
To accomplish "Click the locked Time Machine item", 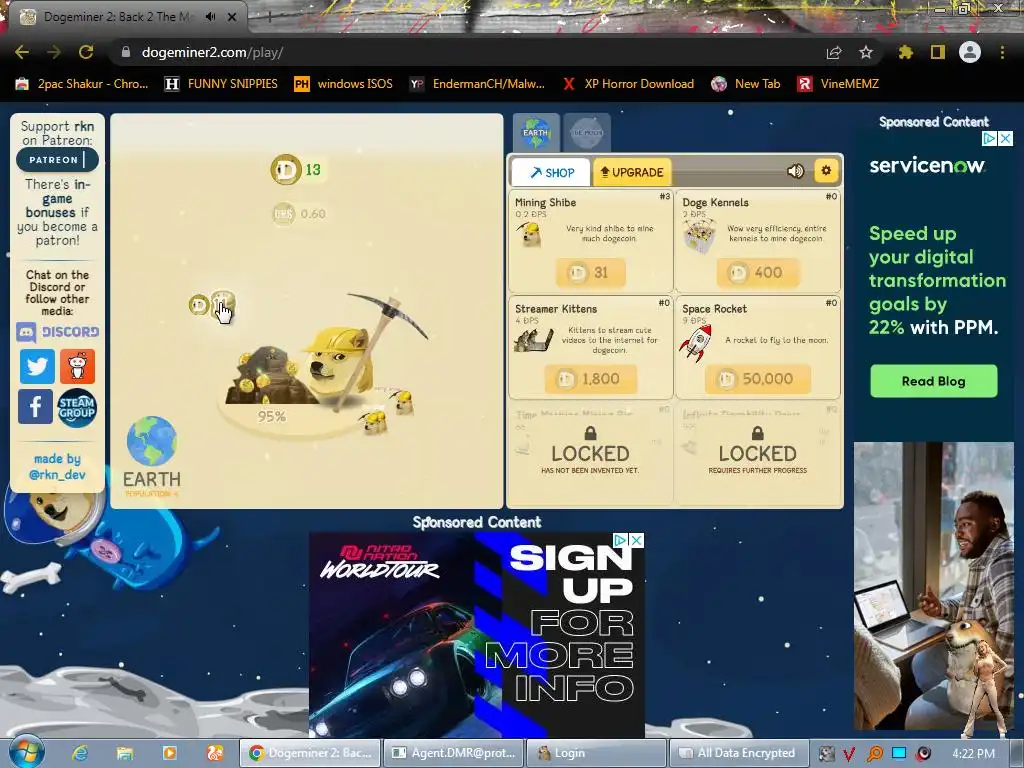I will 590,453.
